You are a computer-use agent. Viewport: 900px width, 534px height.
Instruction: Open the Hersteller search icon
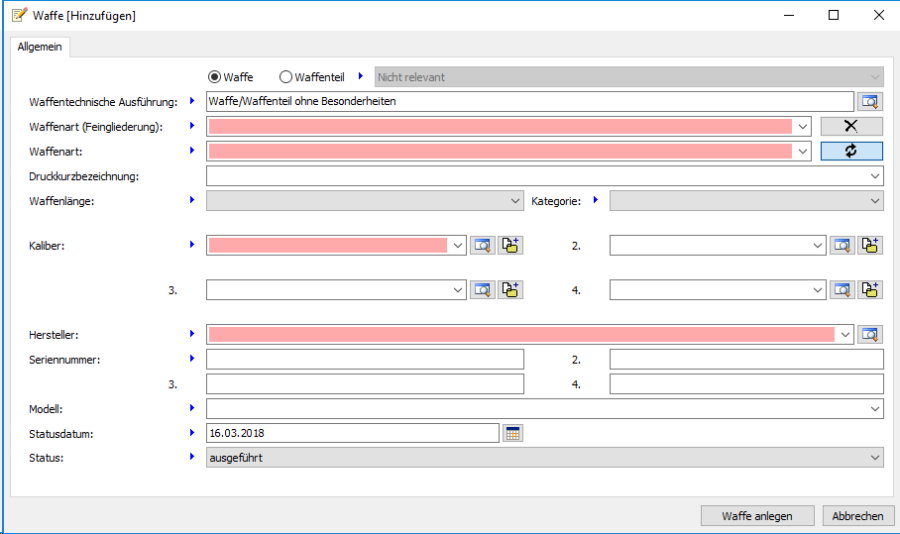click(x=869, y=334)
